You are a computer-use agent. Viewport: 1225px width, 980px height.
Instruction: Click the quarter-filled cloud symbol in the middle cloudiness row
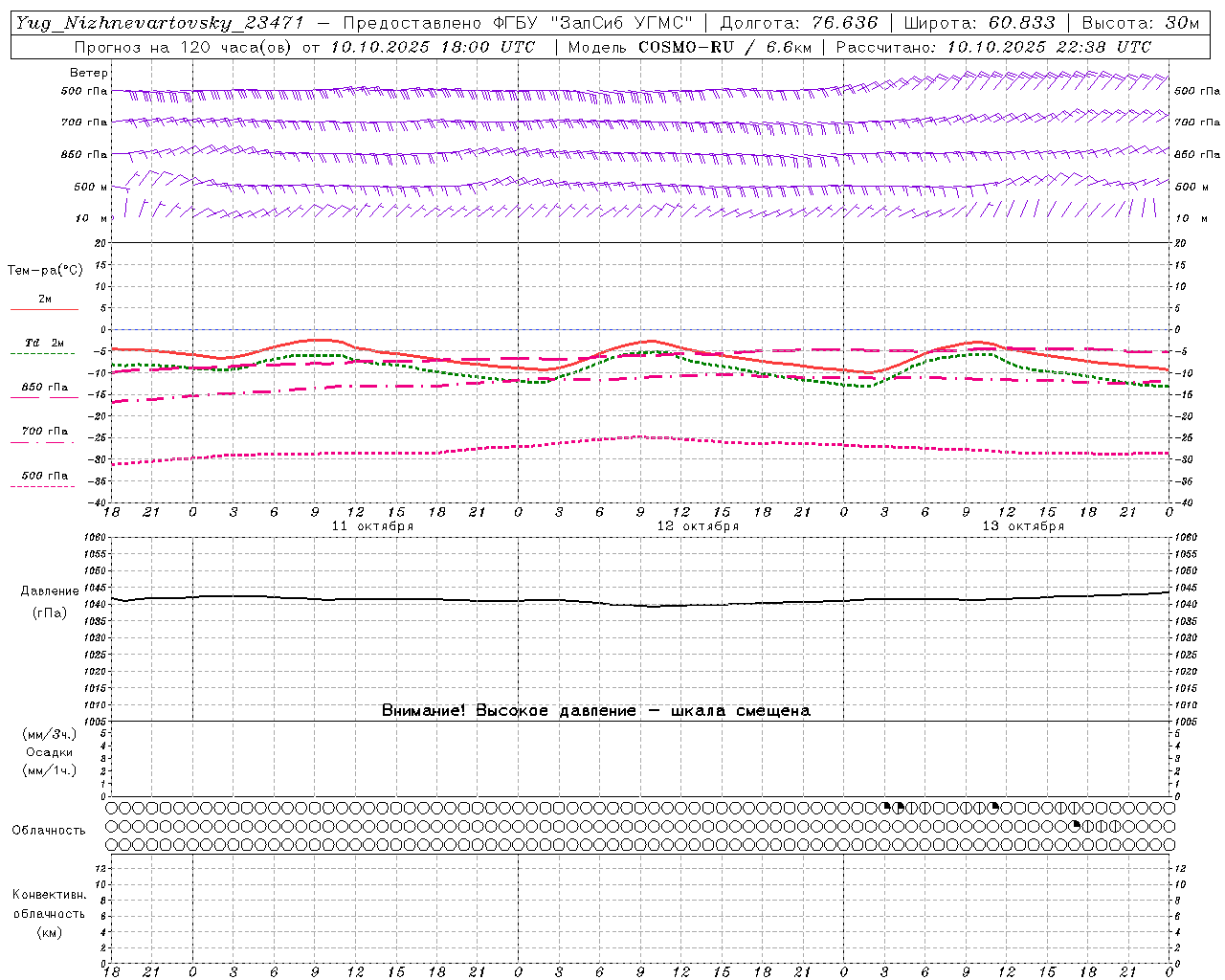coord(1076,825)
